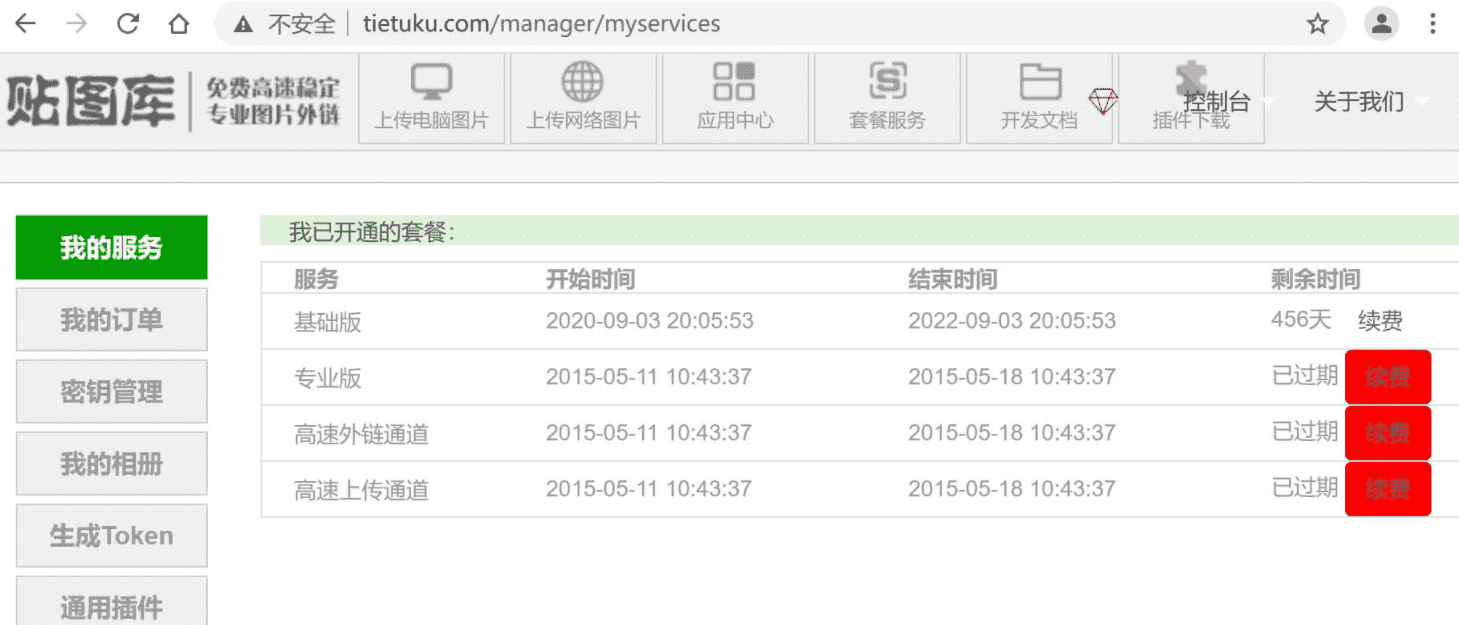Bookmark this page with the star icon
Viewport: 1459px width, 625px height.
tap(1318, 24)
